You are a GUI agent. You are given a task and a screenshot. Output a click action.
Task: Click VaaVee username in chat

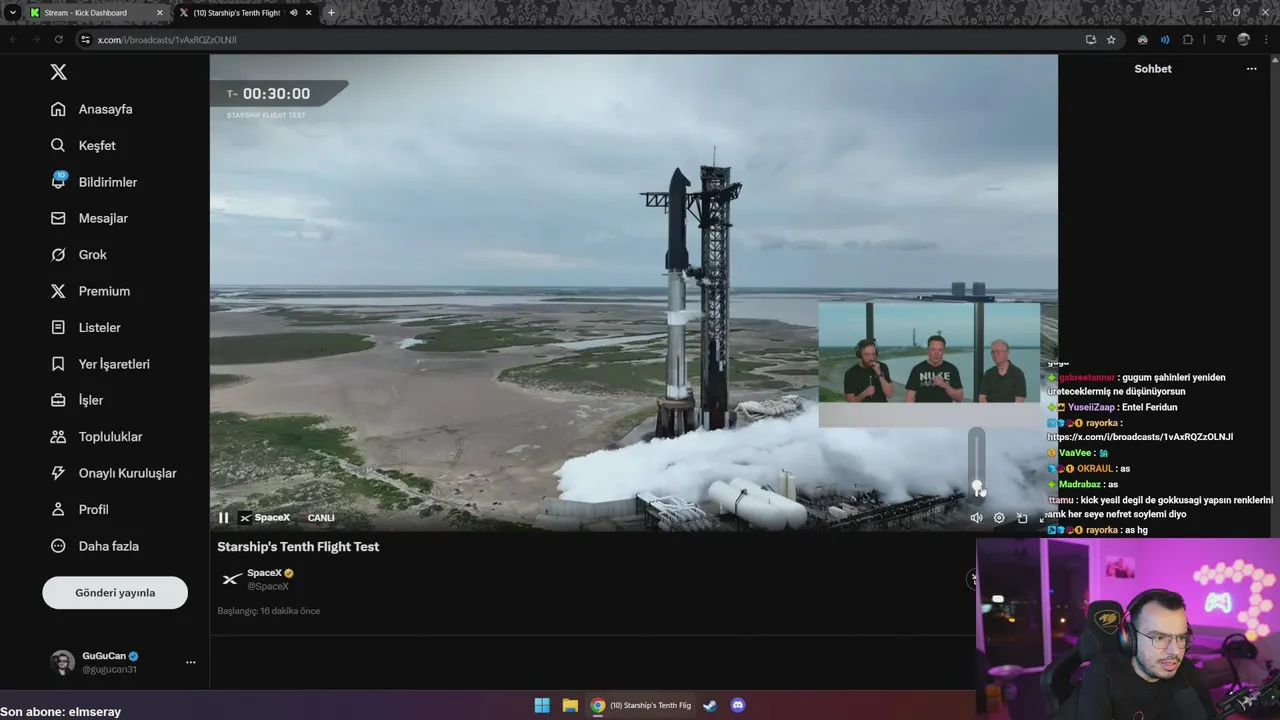1075,453
